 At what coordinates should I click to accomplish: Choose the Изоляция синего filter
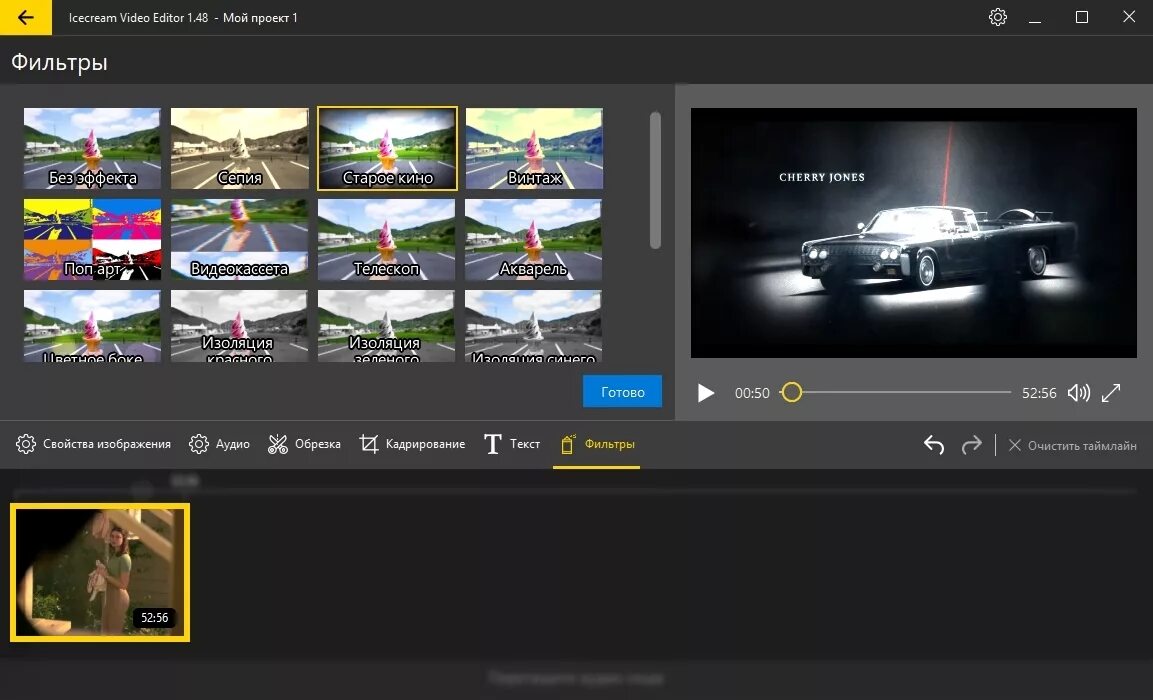(x=534, y=326)
